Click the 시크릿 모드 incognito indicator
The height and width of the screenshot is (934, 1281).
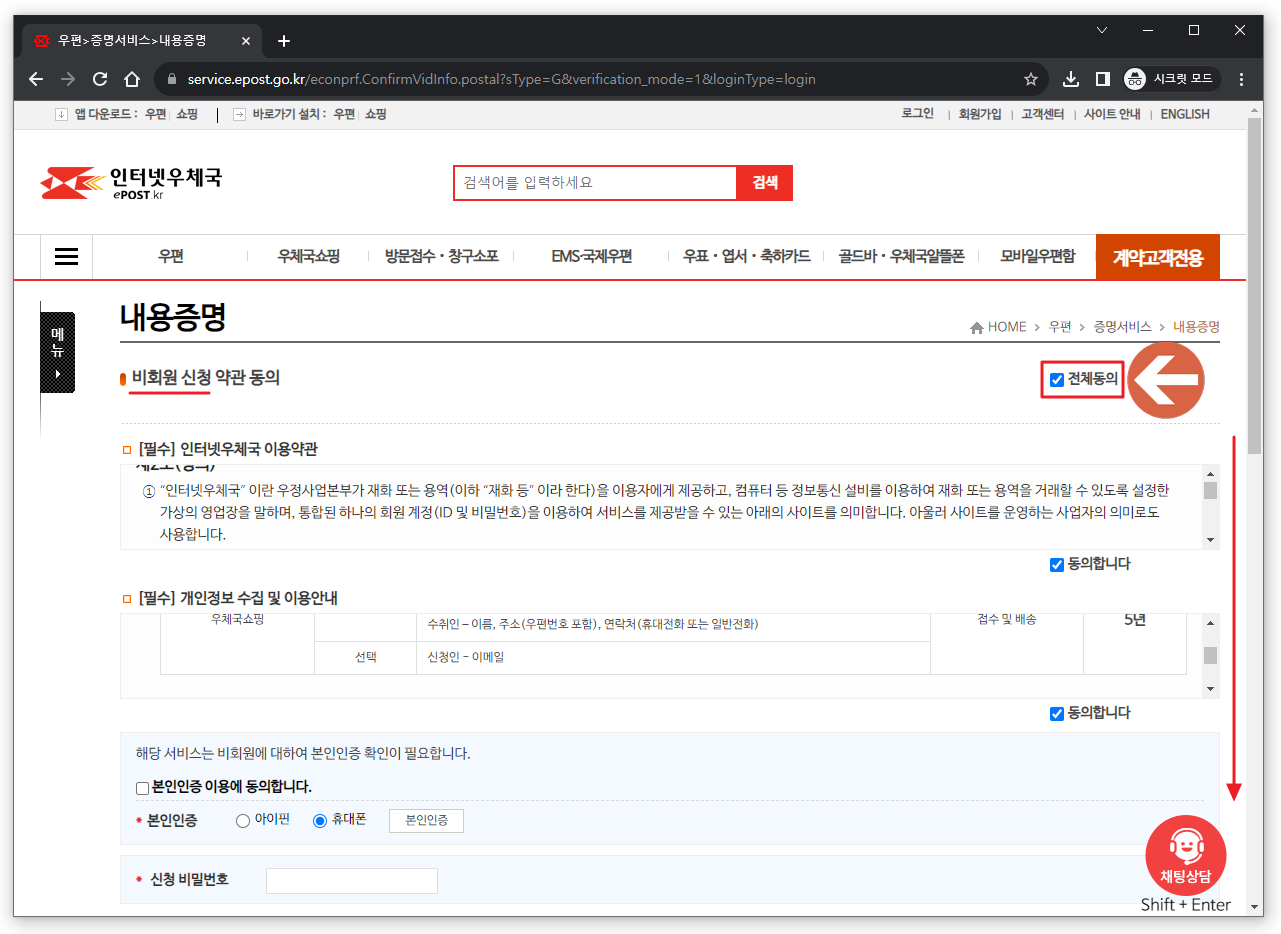coord(1170,79)
